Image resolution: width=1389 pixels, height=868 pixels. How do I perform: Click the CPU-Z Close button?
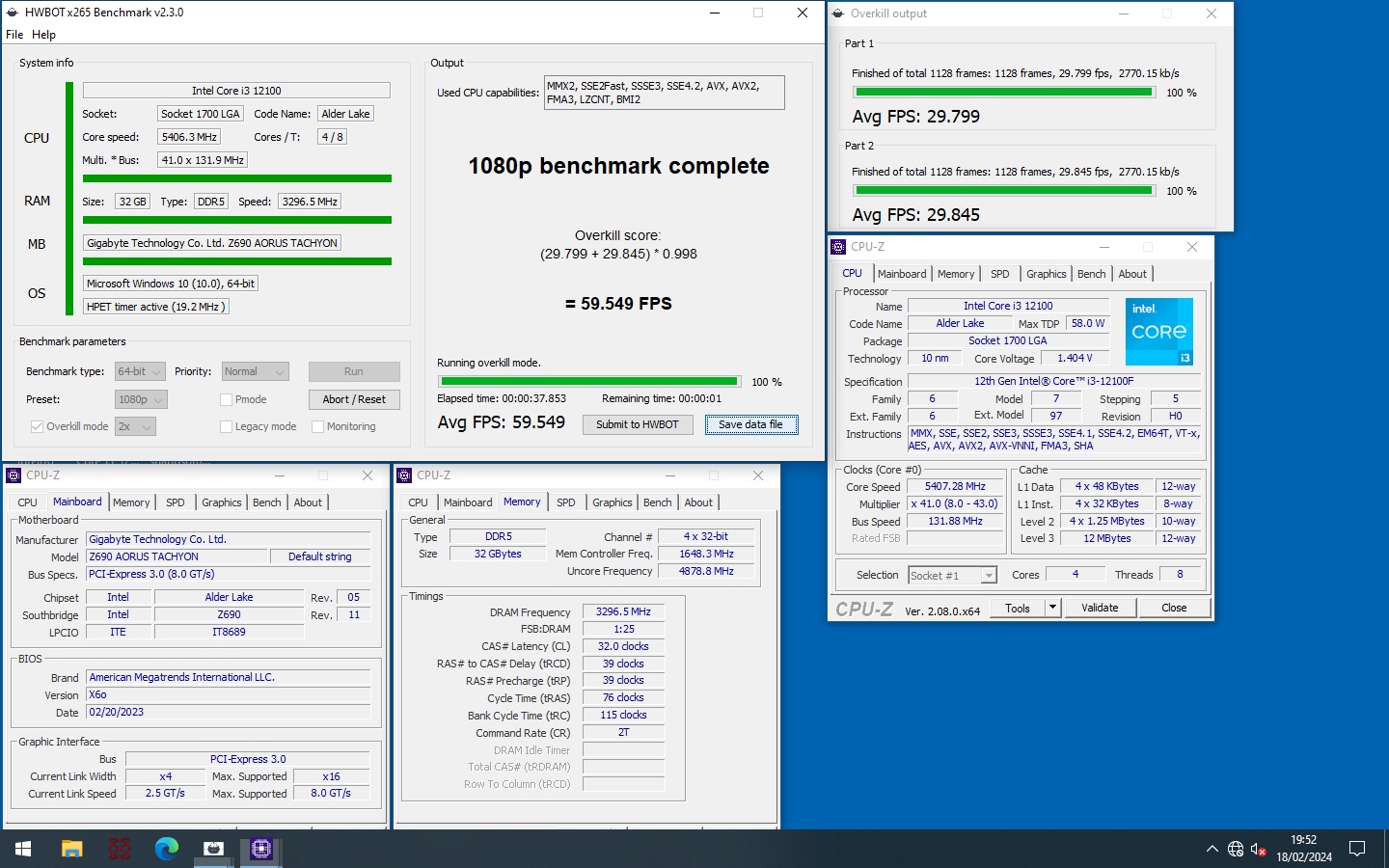(1174, 608)
